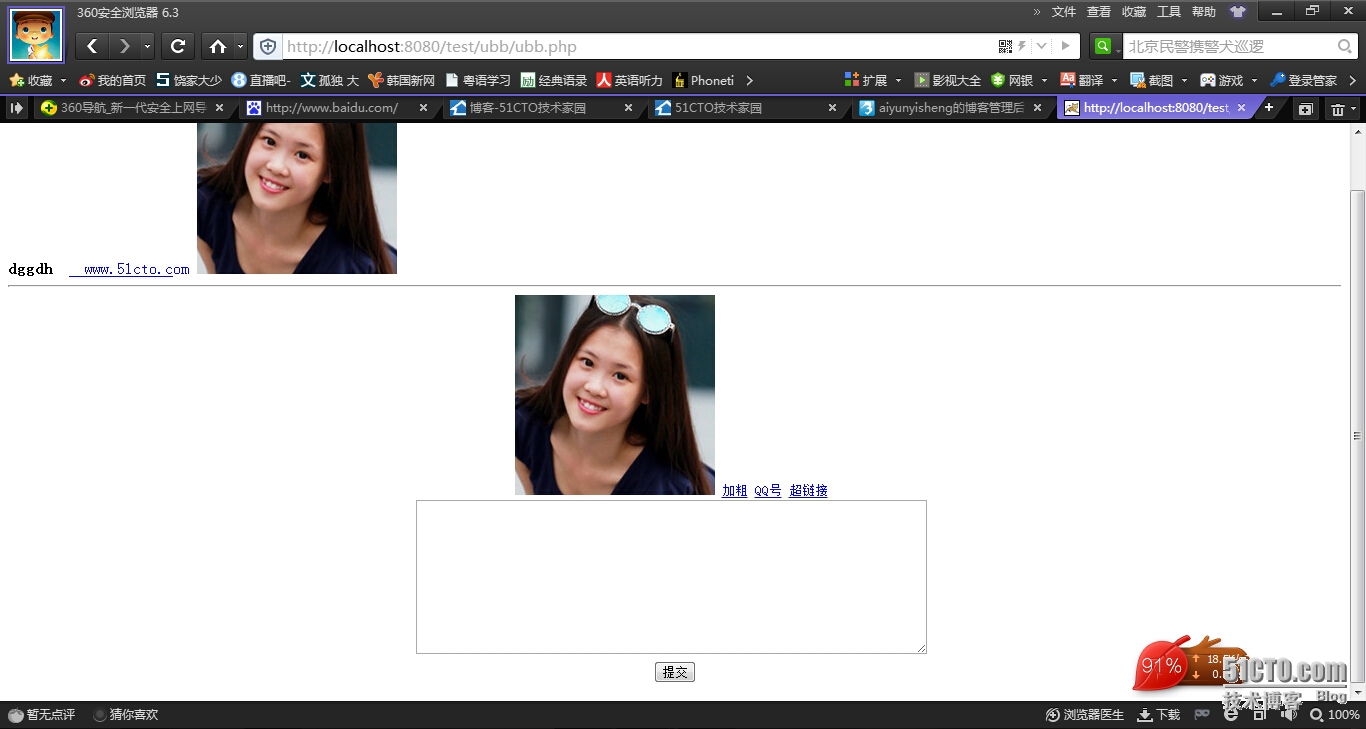Click the vertical scrollbar thumb
Screen dimensions: 1366x729
point(1357,435)
